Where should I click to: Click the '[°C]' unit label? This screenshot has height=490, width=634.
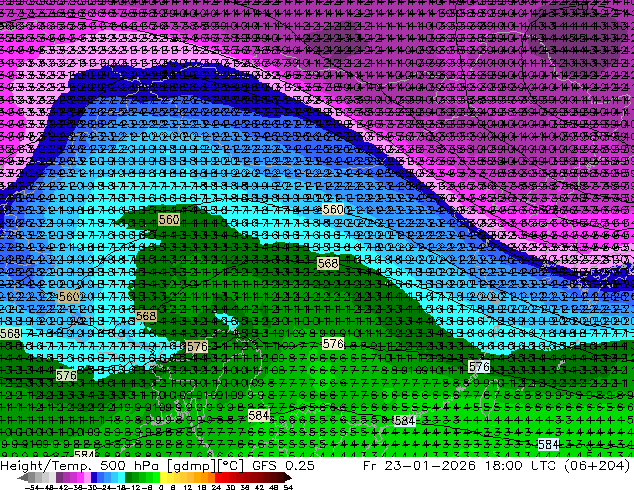click(231, 466)
